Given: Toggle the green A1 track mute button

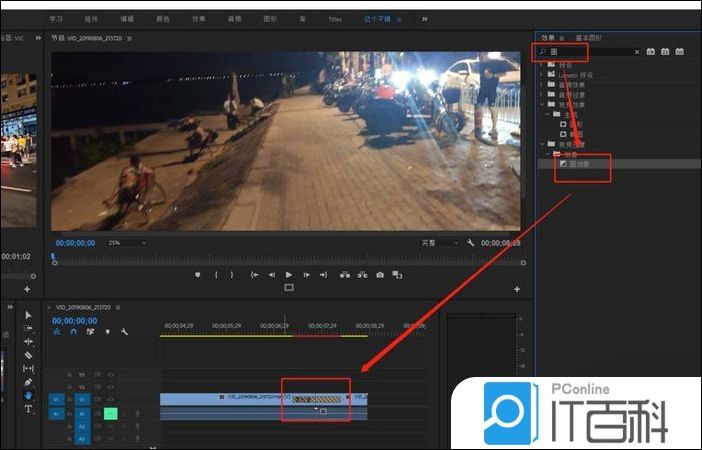Looking at the screenshot, I should pyautogui.click(x=110, y=413).
